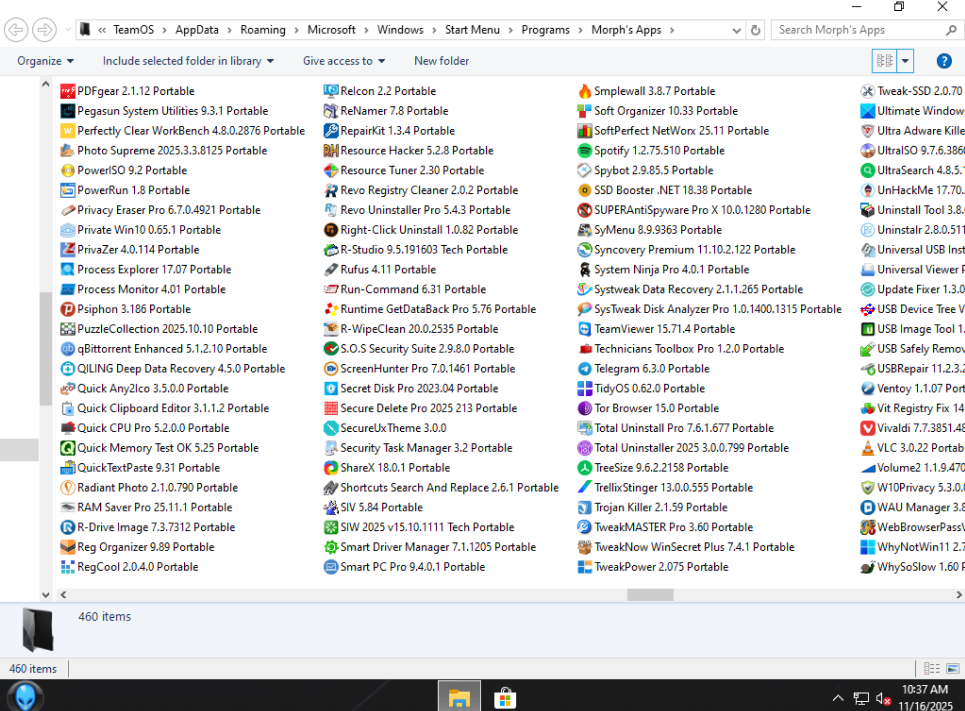
Task: Jump to the TeamOS breadcrumb folder
Action: 134,30
